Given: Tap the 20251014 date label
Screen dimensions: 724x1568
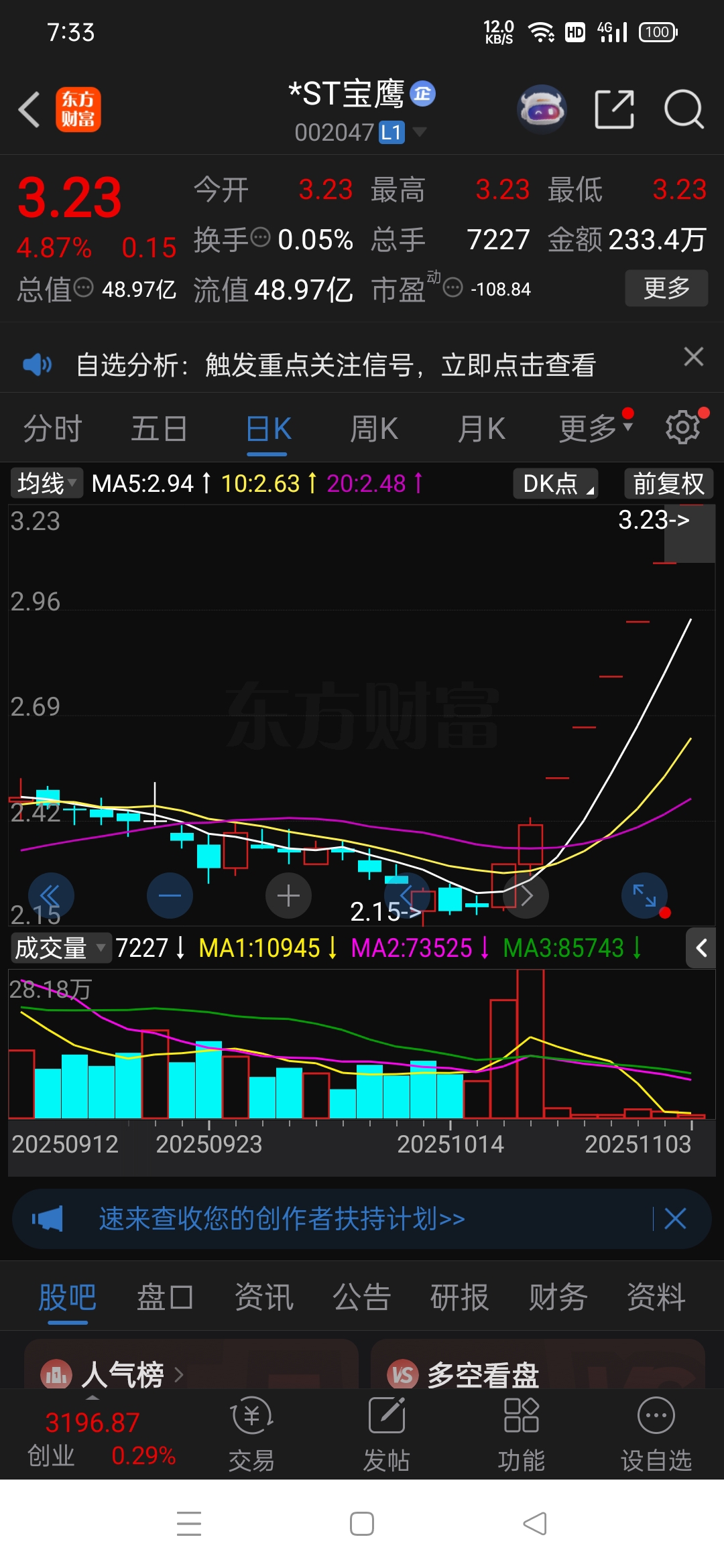Looking at the screenshot, I should 450,1144.
